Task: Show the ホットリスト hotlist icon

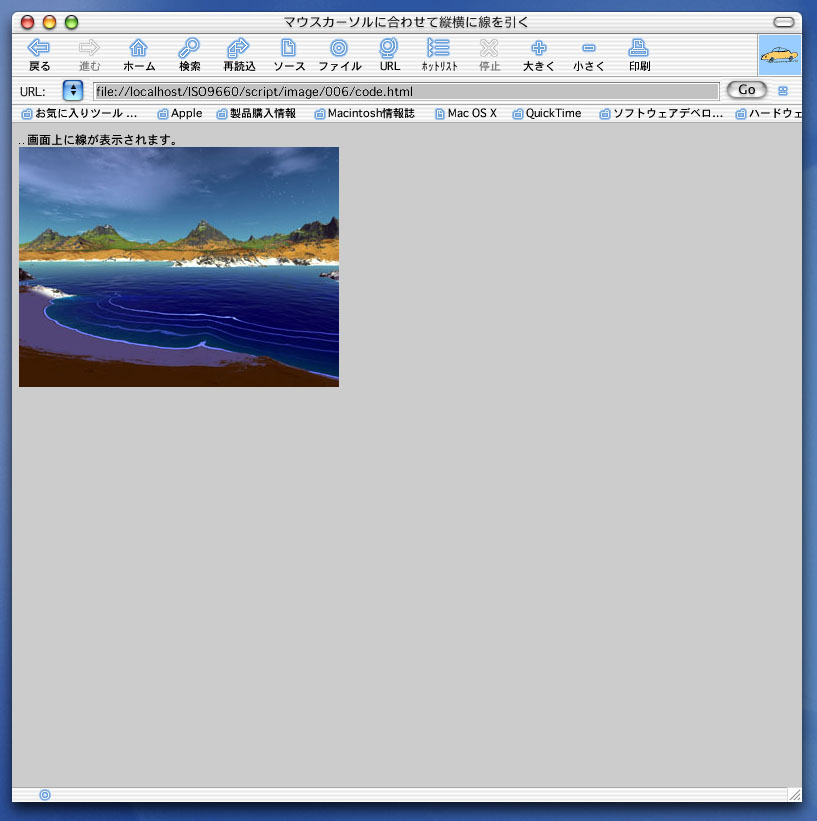Action: pos(439,54)
